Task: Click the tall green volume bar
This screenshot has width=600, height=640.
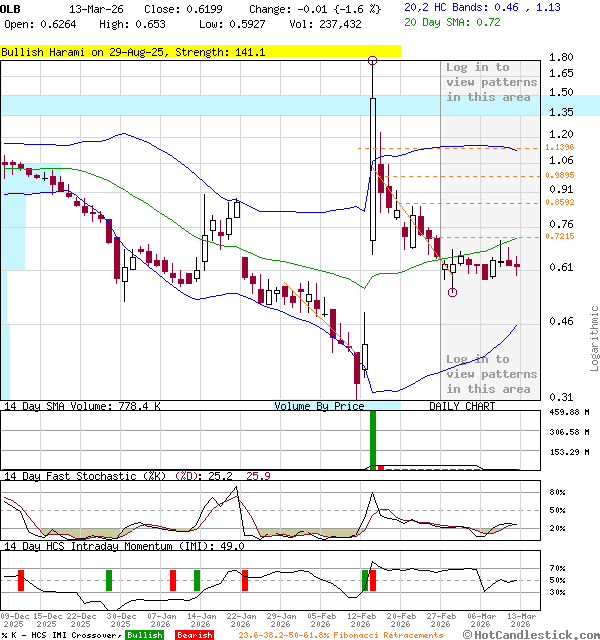Action: tap(373, 439)
